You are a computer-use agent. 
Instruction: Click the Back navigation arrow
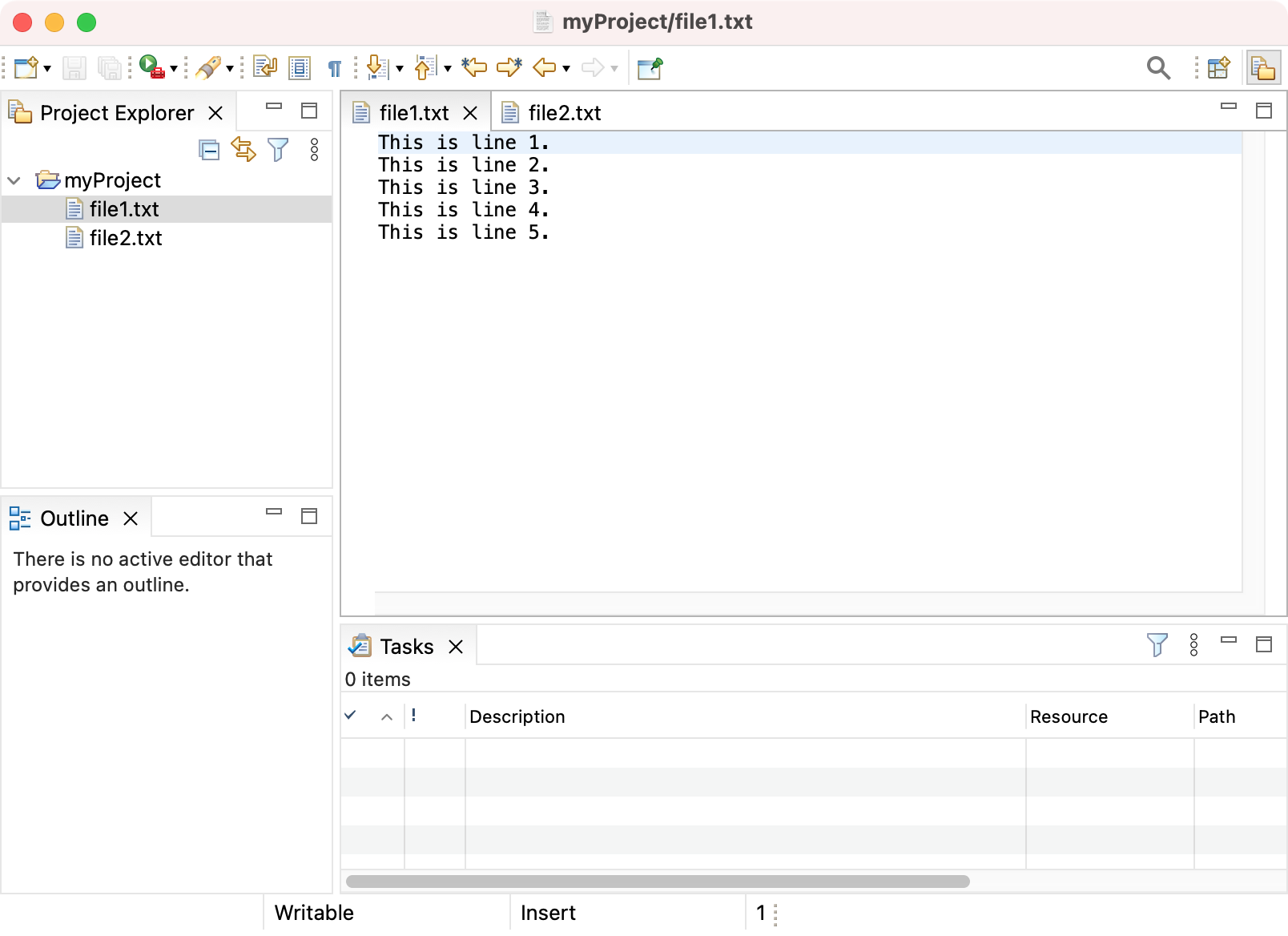pos(545,68)
